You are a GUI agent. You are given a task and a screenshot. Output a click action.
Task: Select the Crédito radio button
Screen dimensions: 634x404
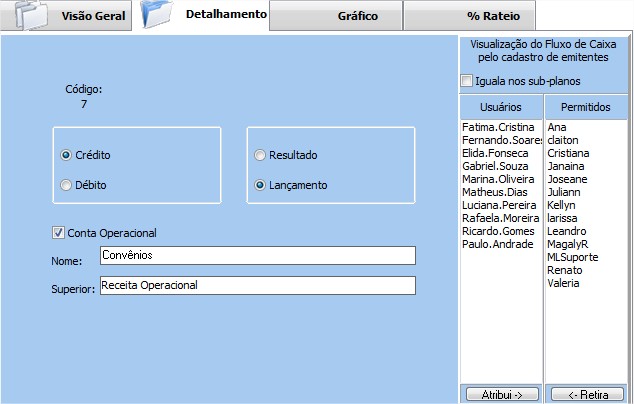tap(66, 155)
